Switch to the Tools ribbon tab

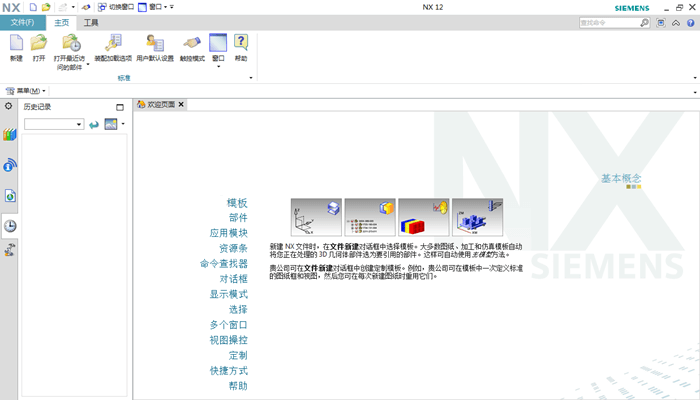pyautogui.click(x=91, y=23)
